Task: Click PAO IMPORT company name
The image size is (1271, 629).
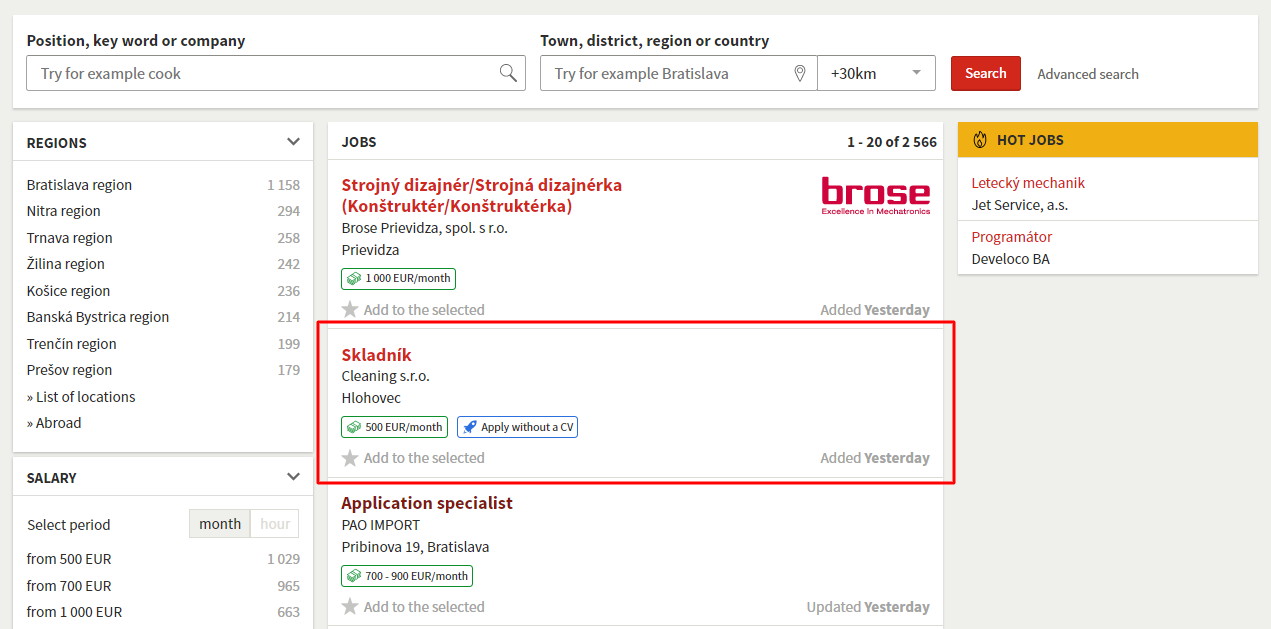Action: point(381,525)
